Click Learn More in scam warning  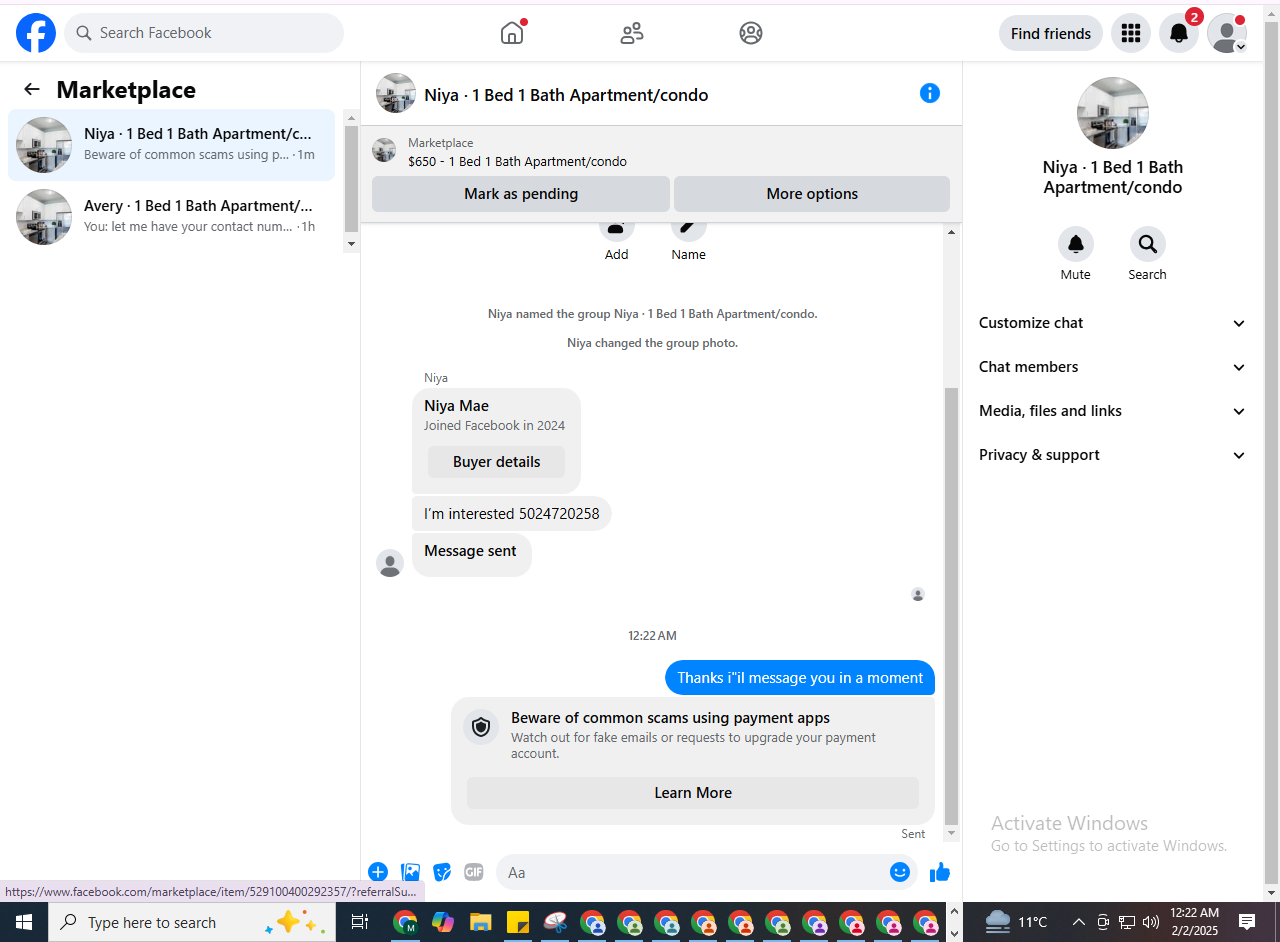pos(693,793)
